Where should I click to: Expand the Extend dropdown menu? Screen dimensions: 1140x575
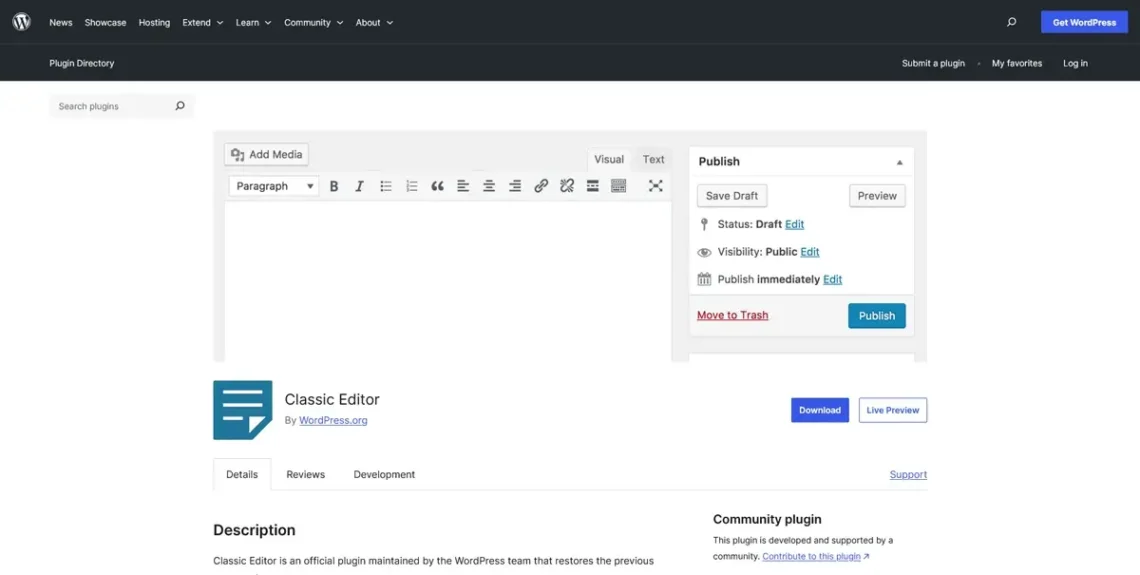pyautogui.click(x=203, y=23)
